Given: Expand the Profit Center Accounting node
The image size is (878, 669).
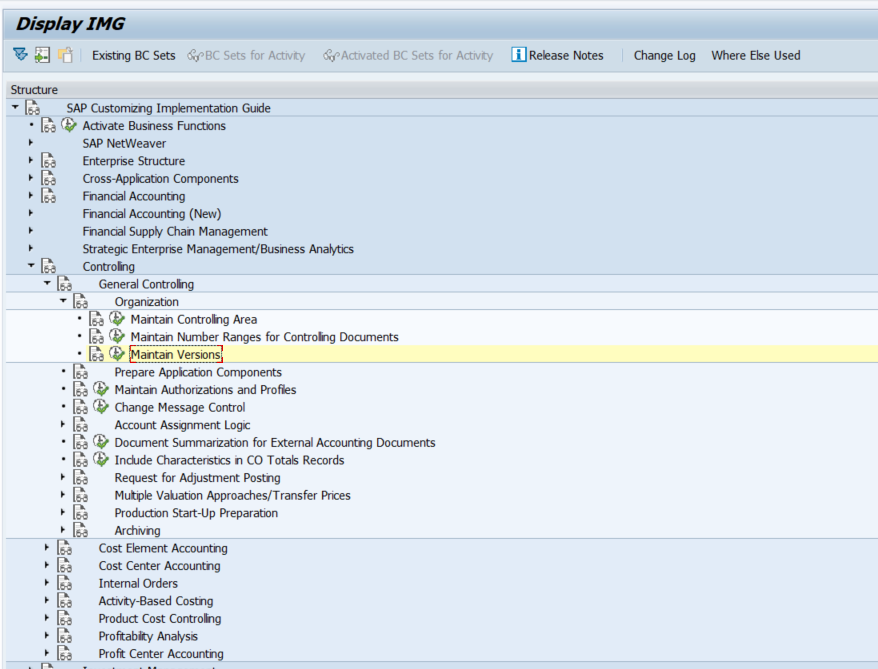Looking at the screenshot, I should point(47,653).
